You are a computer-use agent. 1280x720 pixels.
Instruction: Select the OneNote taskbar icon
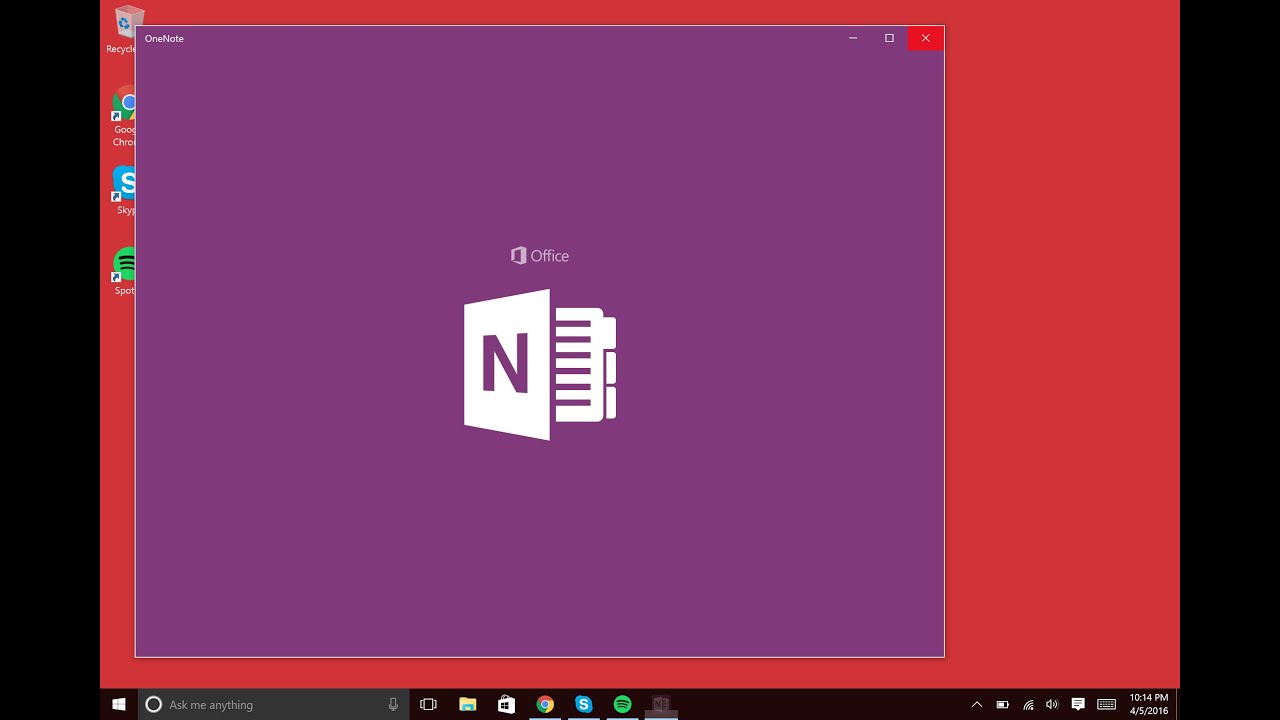661,704
